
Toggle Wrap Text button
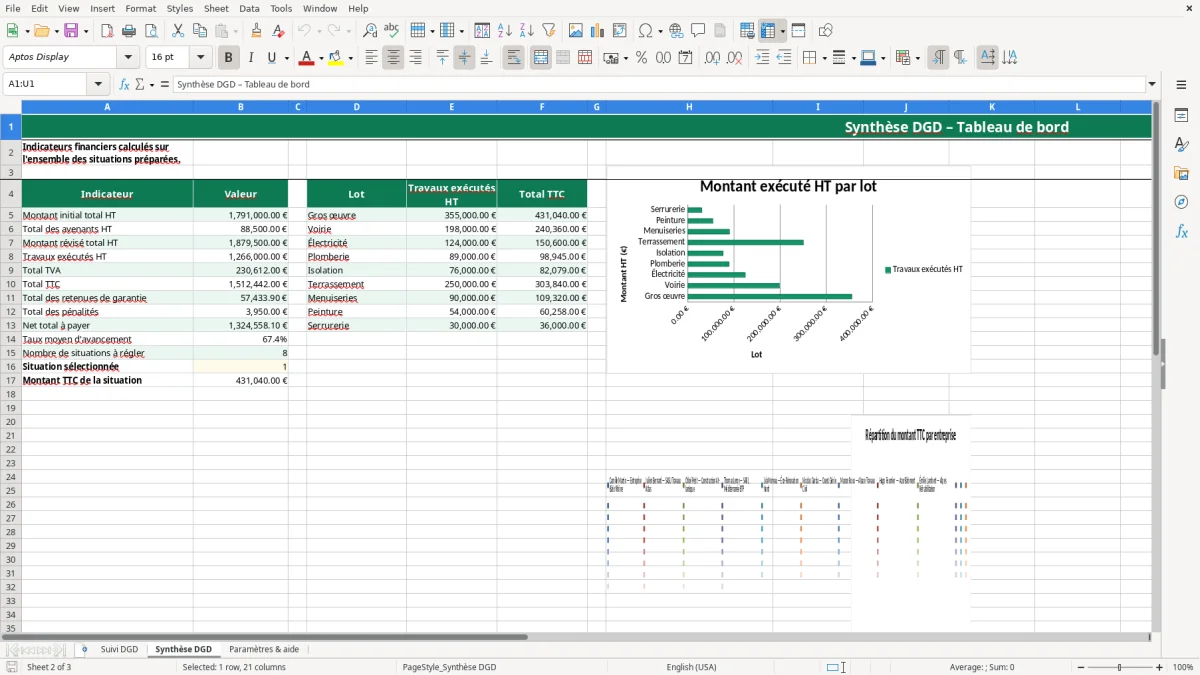[514, 58]
